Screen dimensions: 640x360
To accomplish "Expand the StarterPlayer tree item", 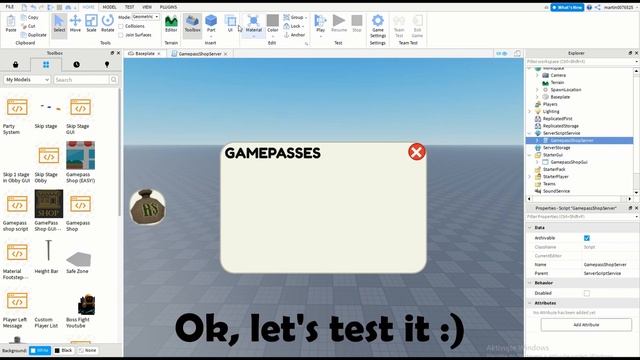I will coord(530,177).
